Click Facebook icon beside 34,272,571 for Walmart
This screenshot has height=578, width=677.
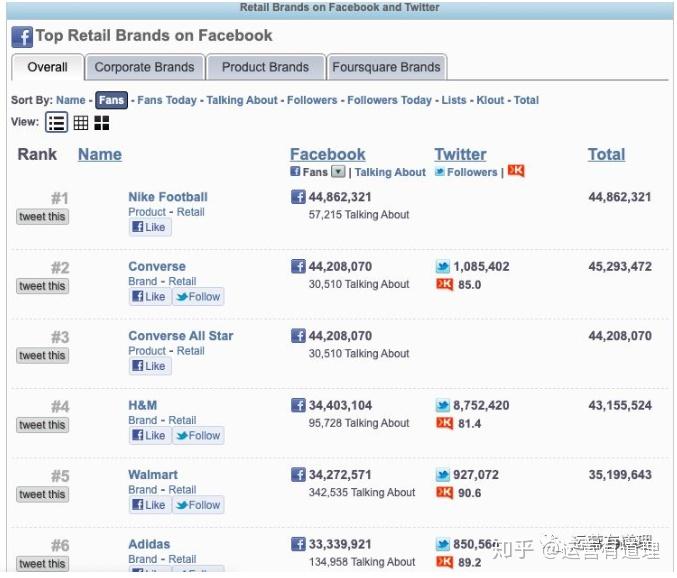(x=298, y=475)
